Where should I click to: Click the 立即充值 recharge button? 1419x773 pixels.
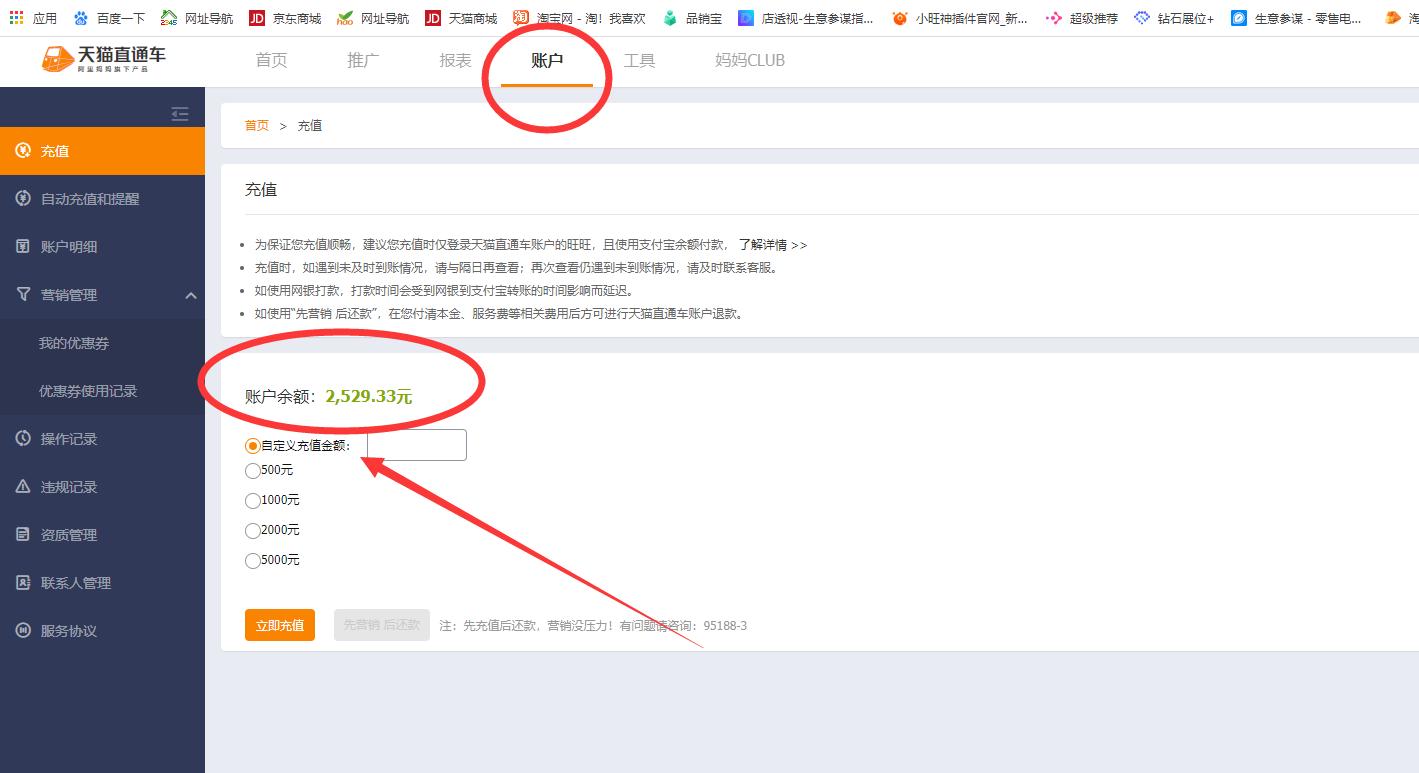pyautogui.click(x=279, y=624)
